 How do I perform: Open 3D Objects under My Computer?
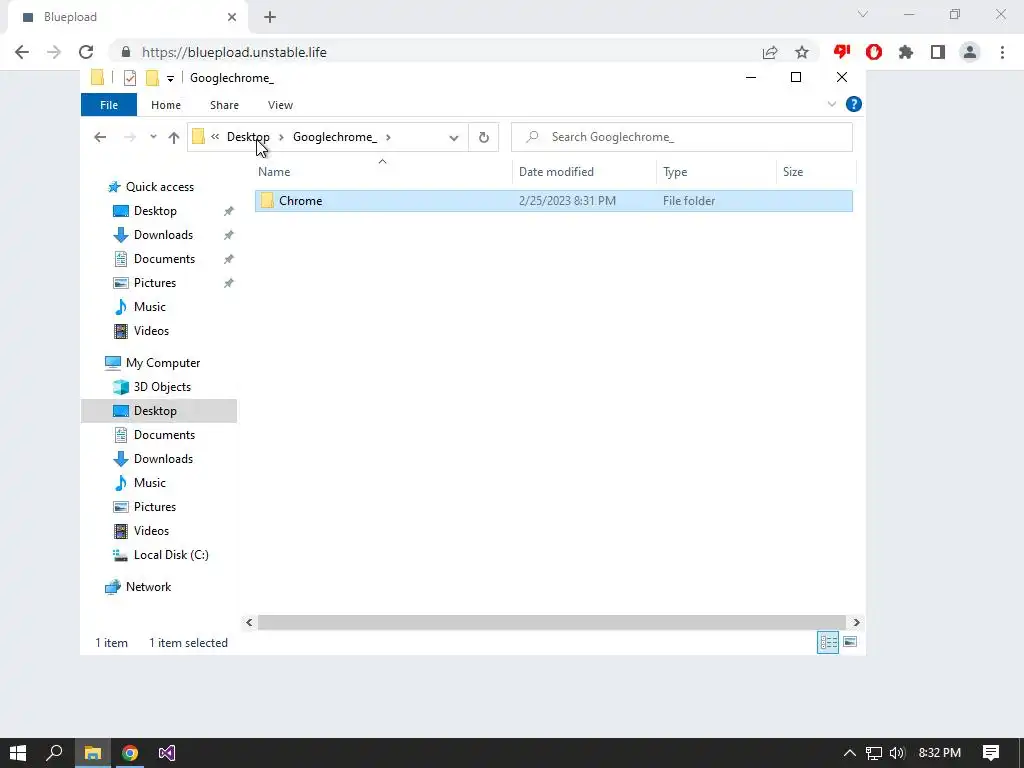pyautogui.click(x=162, y=387)
